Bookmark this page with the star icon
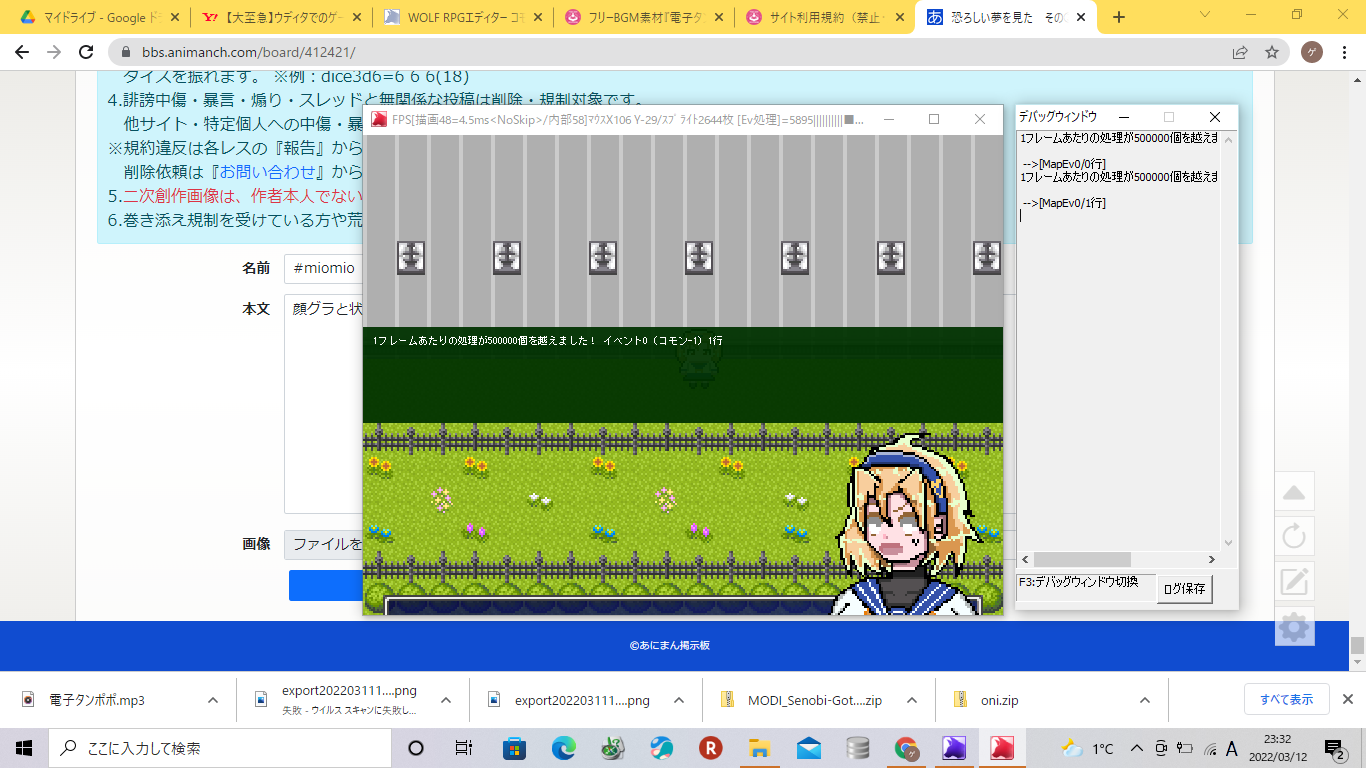Image resolution: width=1366 pixels, height=768 pixels. coord(1271,52)
